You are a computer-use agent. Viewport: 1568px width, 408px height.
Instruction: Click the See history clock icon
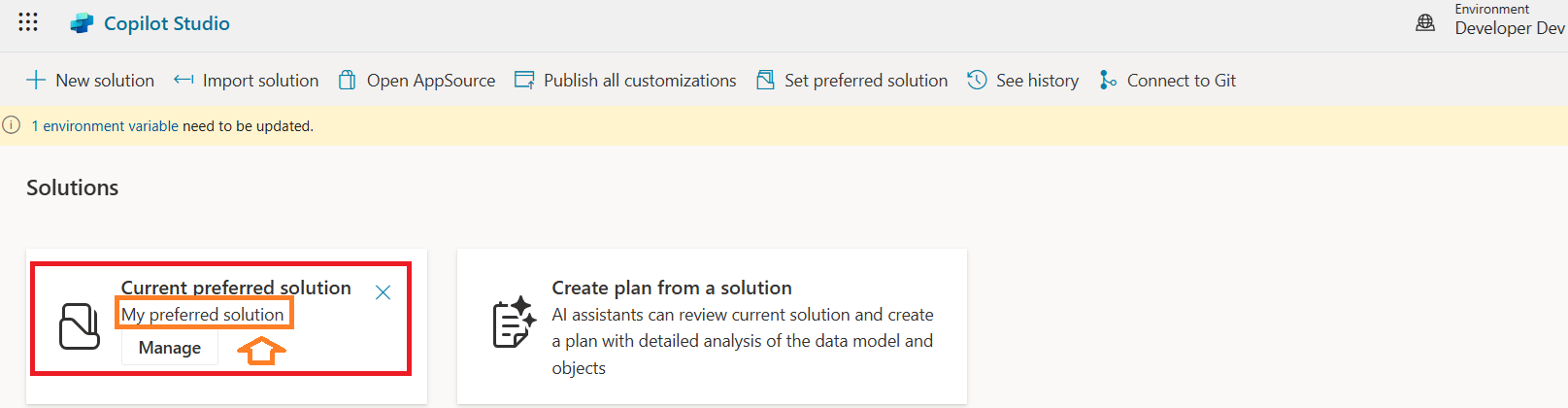pos(977,81)
